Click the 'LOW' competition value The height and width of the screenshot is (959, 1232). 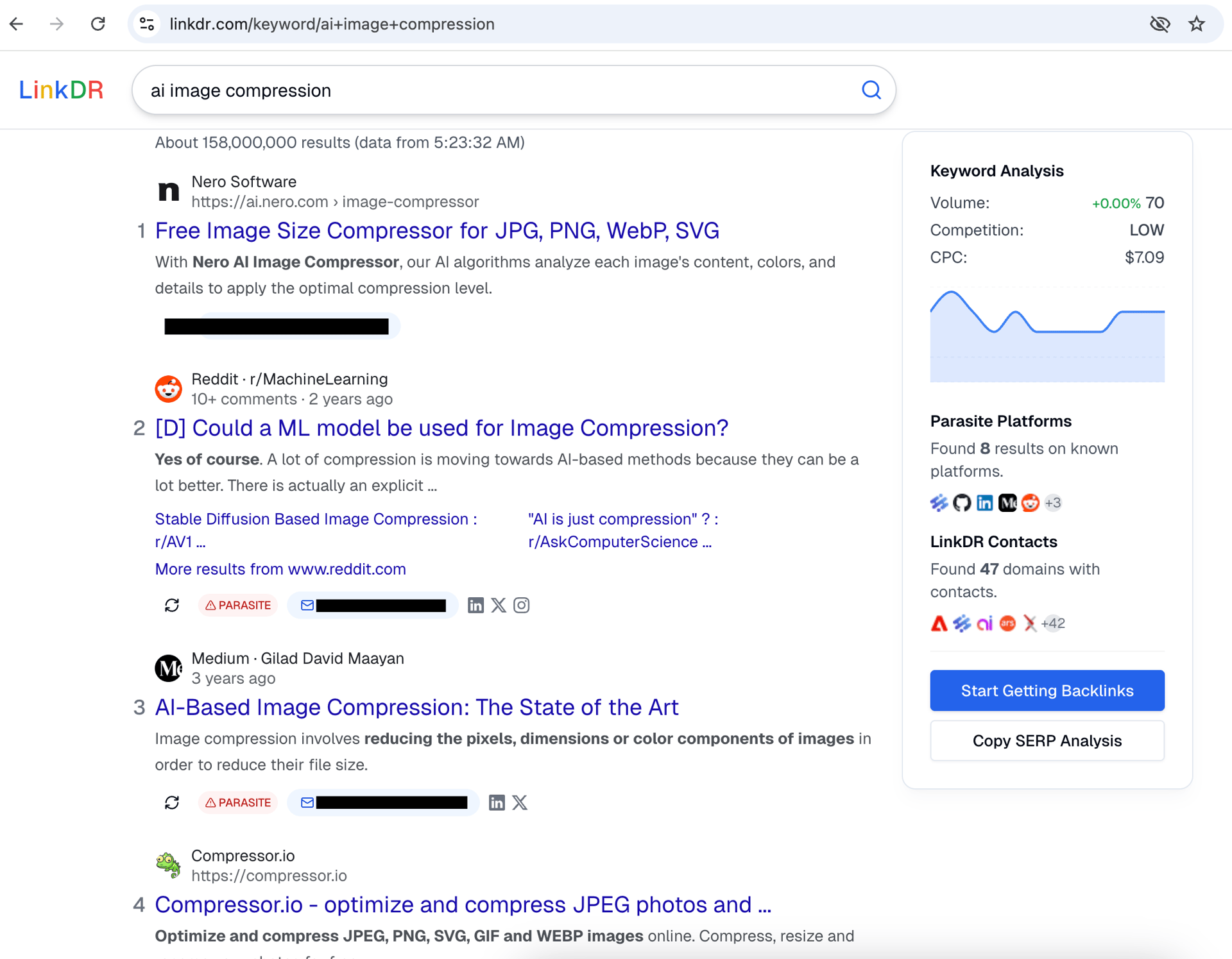[x=1147, y=230]
